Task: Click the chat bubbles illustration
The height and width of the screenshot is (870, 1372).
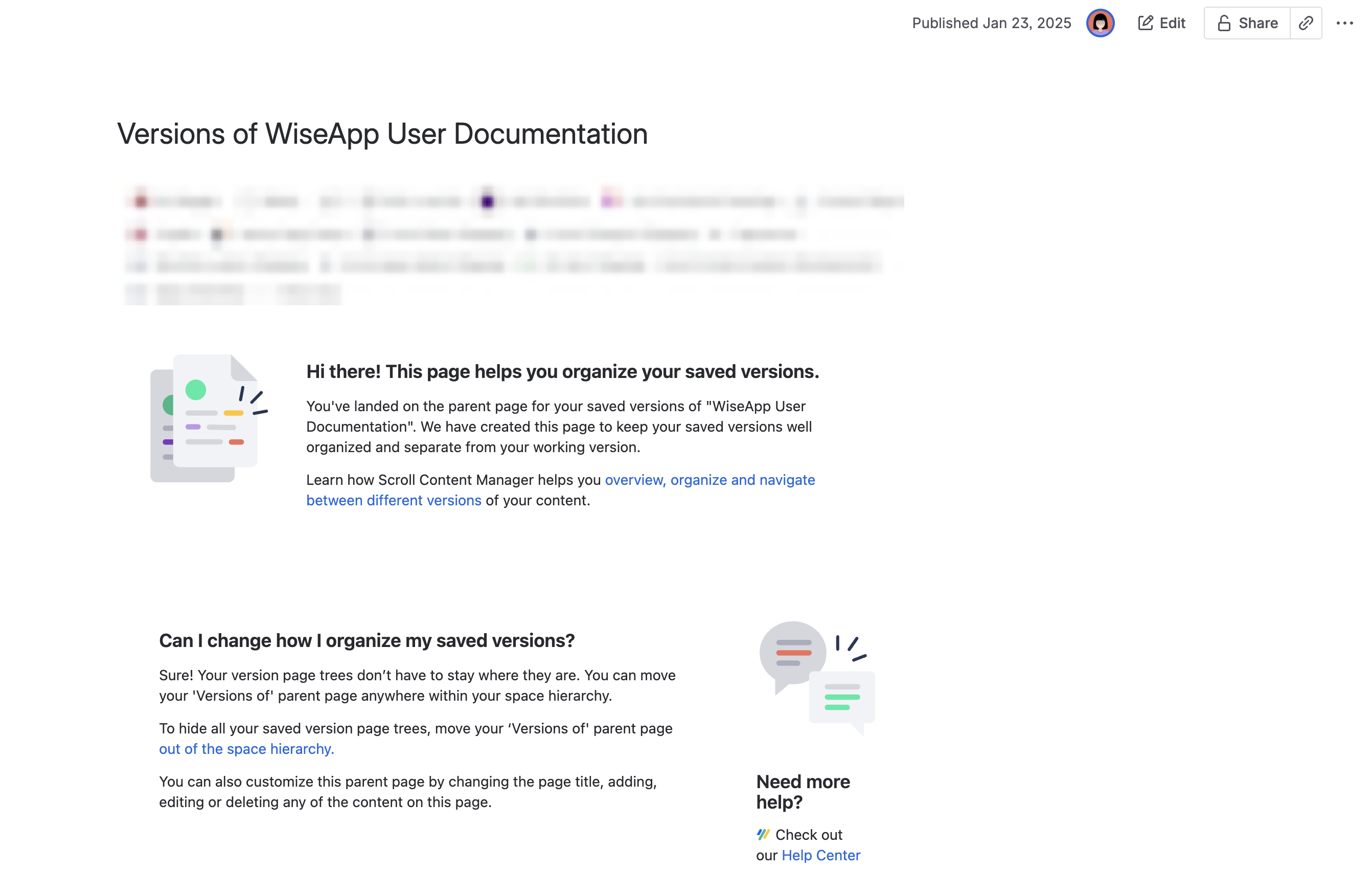Action: coord(816,678)
